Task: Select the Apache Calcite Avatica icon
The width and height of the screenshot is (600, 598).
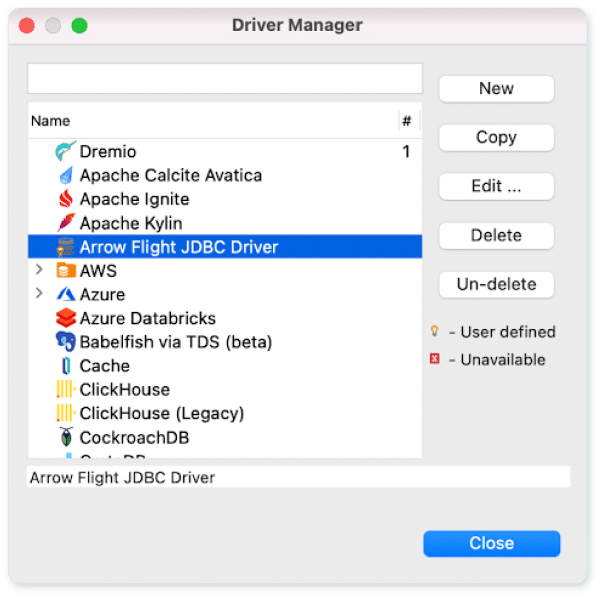Action: click(66, 176)
